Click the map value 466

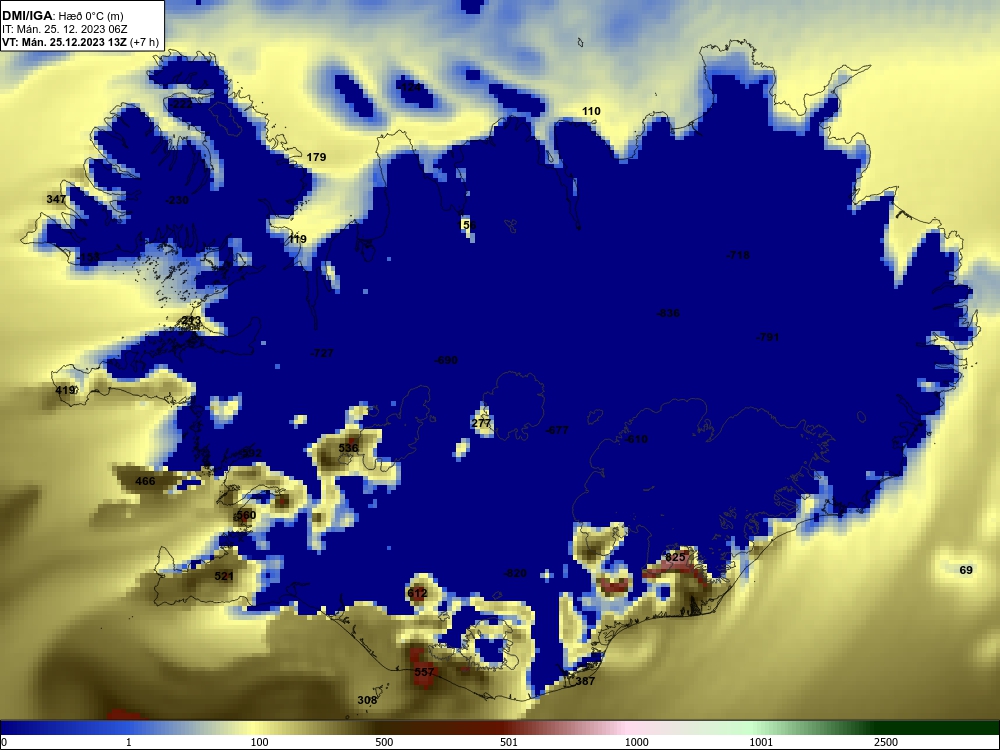pos(145,481)
